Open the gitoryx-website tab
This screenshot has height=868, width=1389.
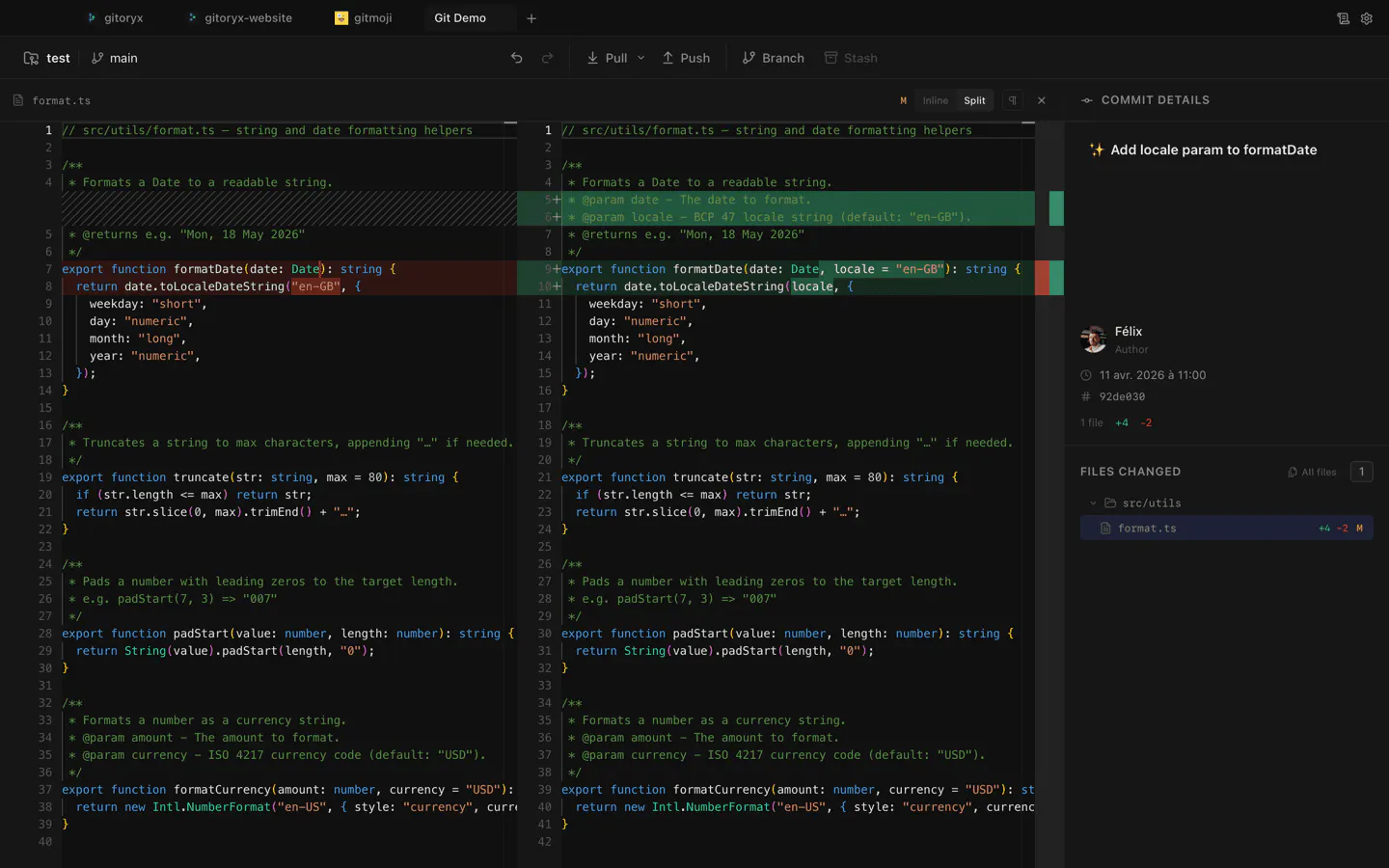click(x=239, y=18)
